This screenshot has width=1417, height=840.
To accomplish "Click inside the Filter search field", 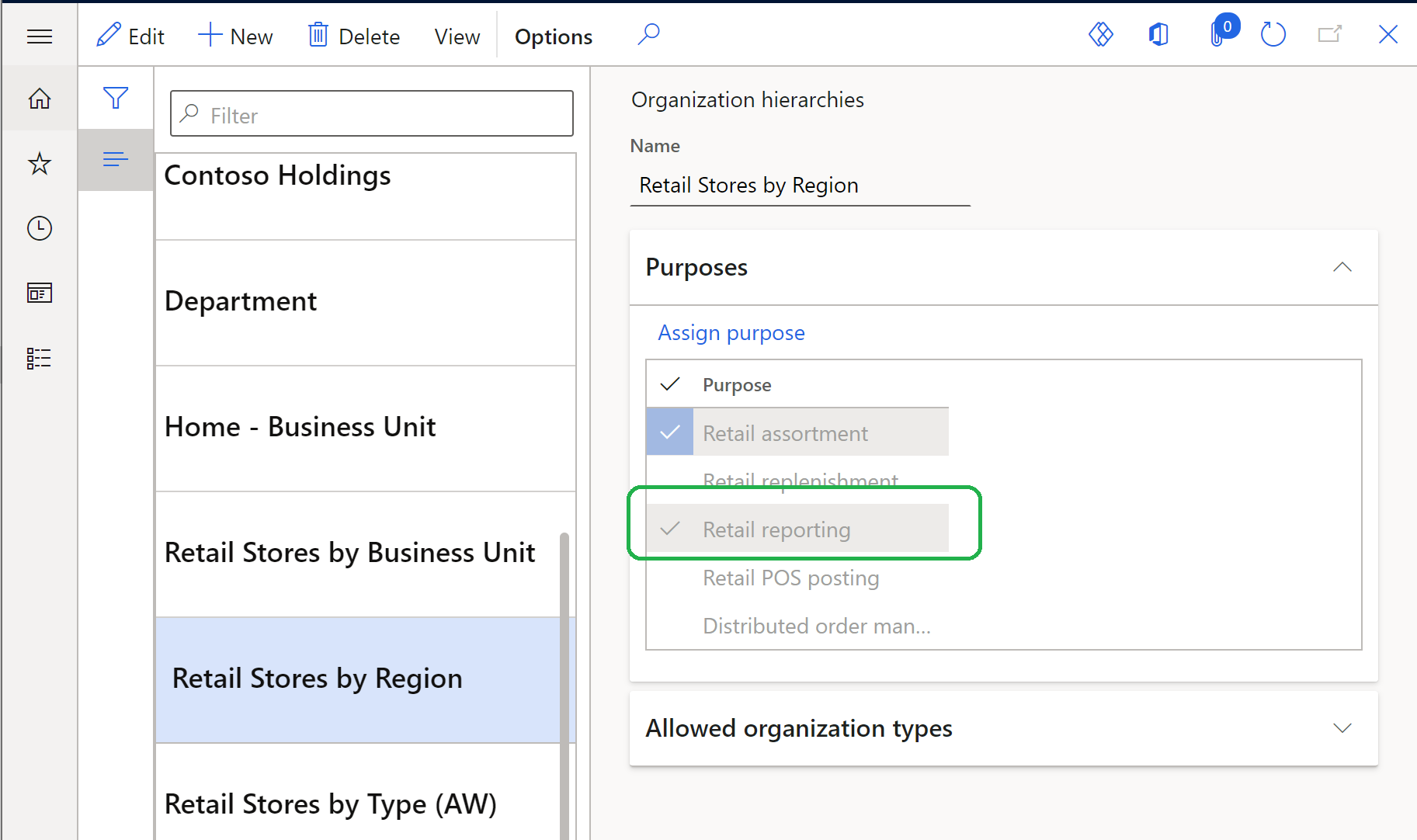I will click(371, 114).
